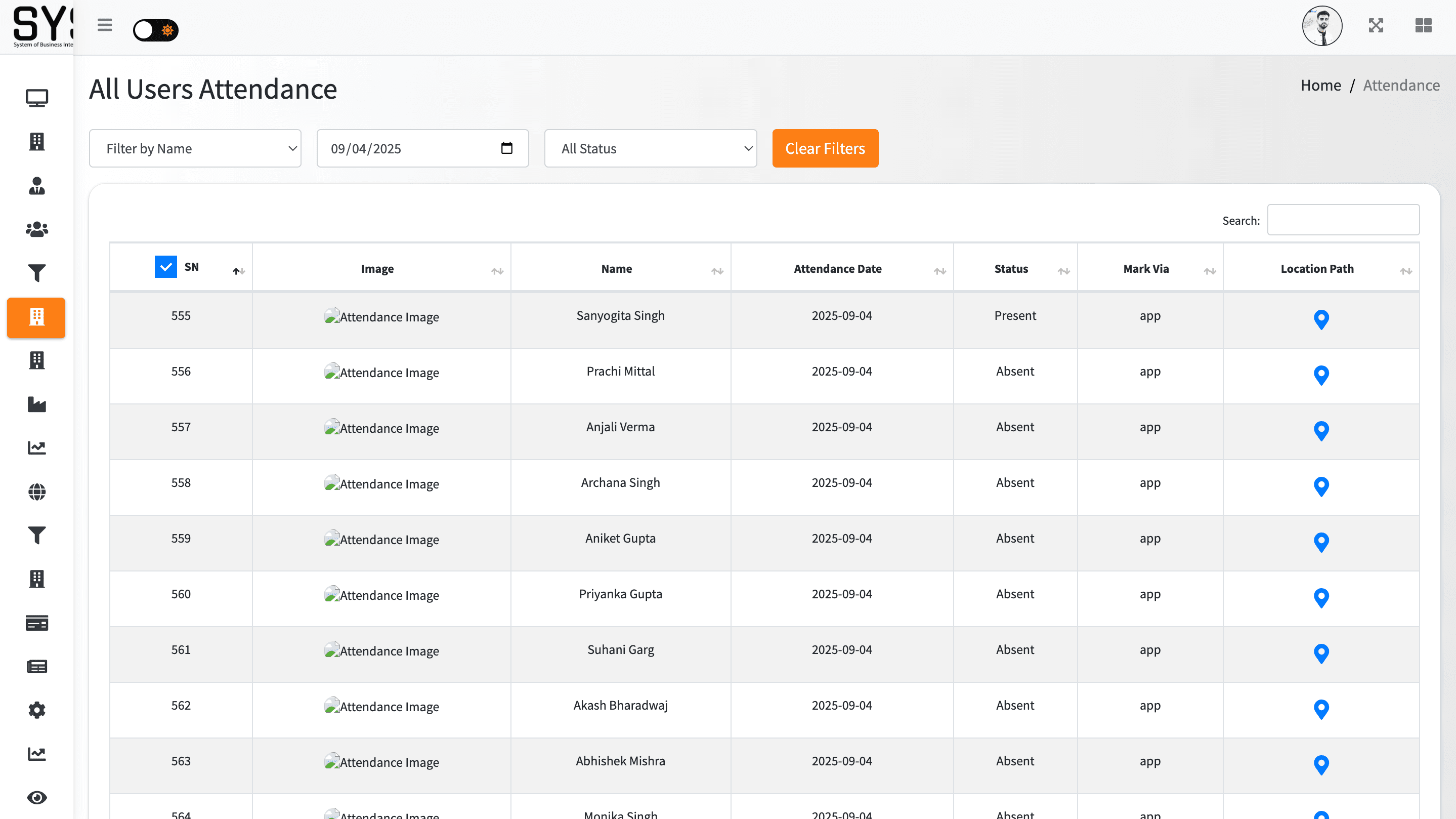
Task: Click the globe icon in the sidebar
Action: [x=37, y=492]
